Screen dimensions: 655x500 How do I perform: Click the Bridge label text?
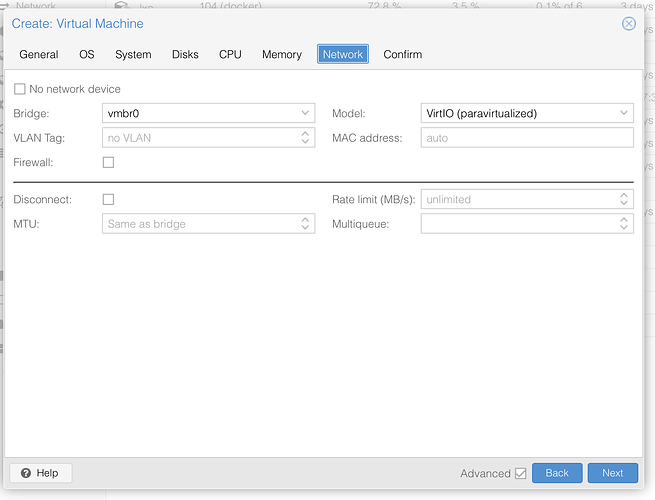click(x=31, y=113)
